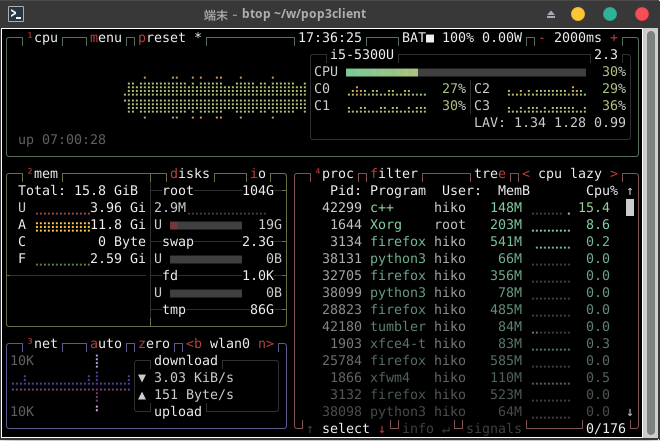
Task: Click the swap disk usage bar
Action: tap(206, 259)
